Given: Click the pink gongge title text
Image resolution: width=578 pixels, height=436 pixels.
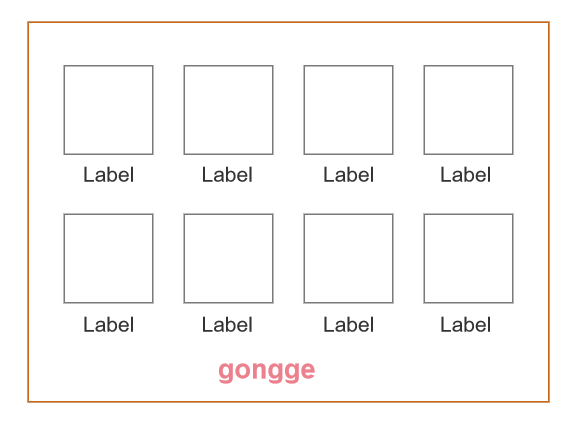Looking at the screenshot, I should (x=267, y=371).
